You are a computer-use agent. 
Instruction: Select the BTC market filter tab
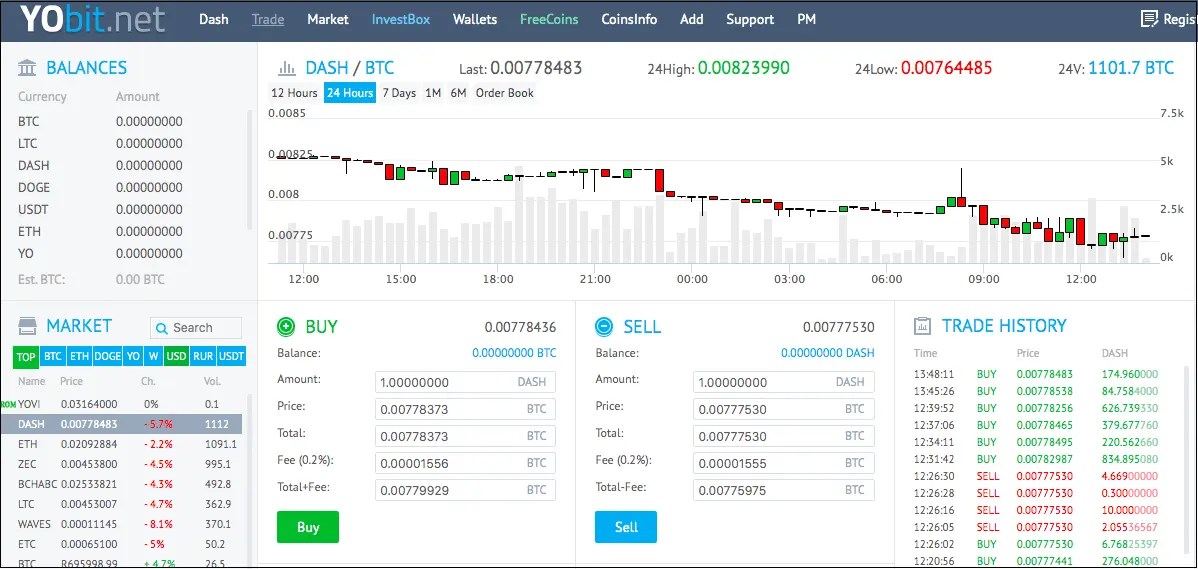pyautogui.click(x=52, y=357)
